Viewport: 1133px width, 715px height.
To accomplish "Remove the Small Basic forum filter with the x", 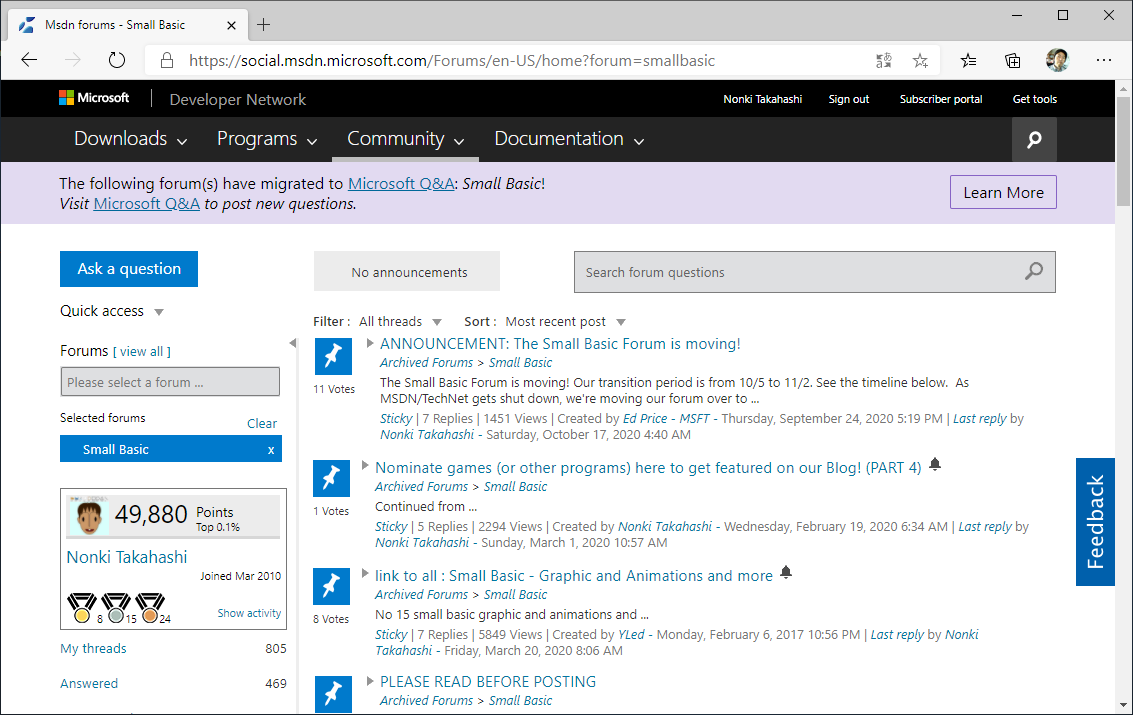I will (x=270, y=449).
